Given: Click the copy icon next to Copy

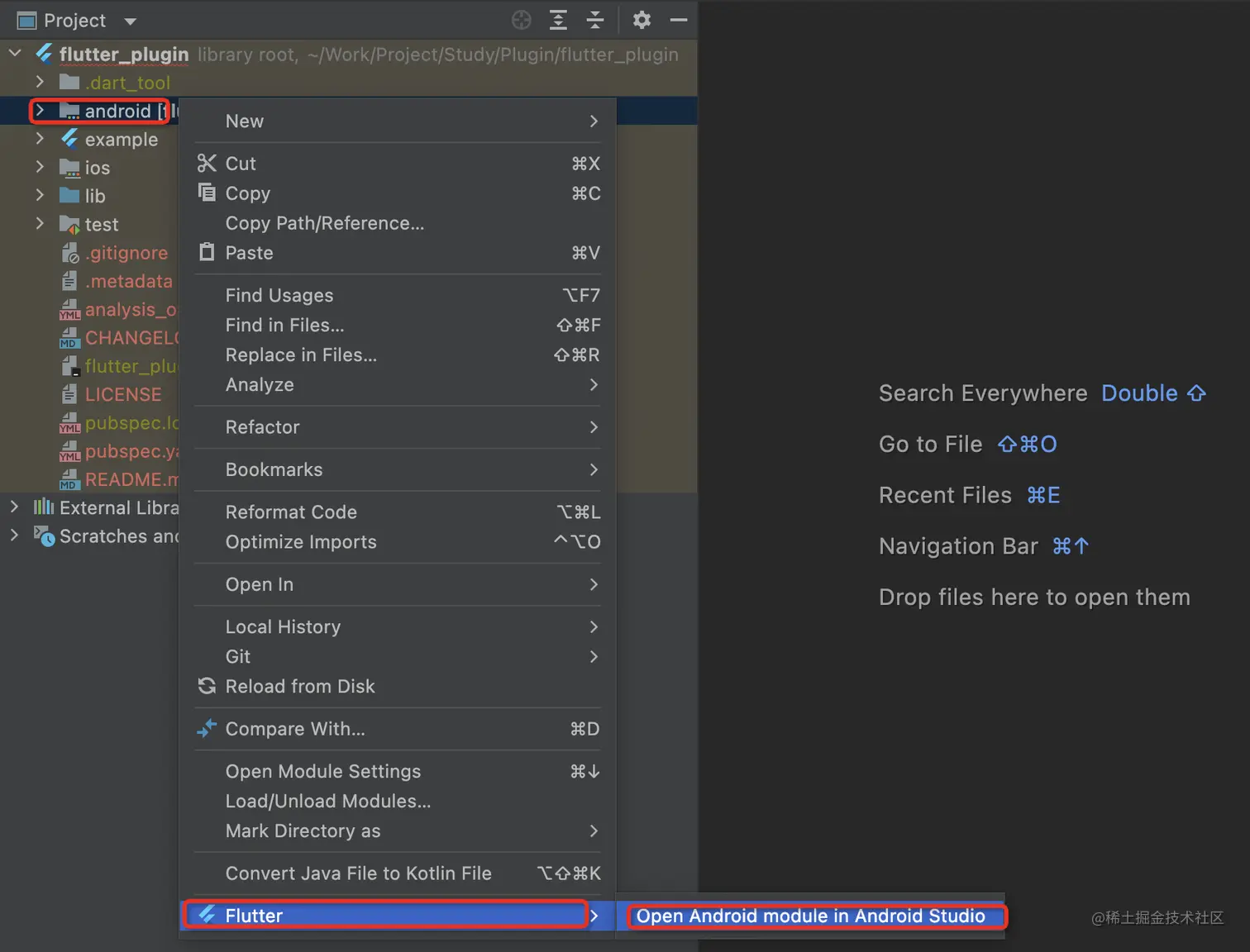Looking at the screenshot, I should tap(207, 193).
